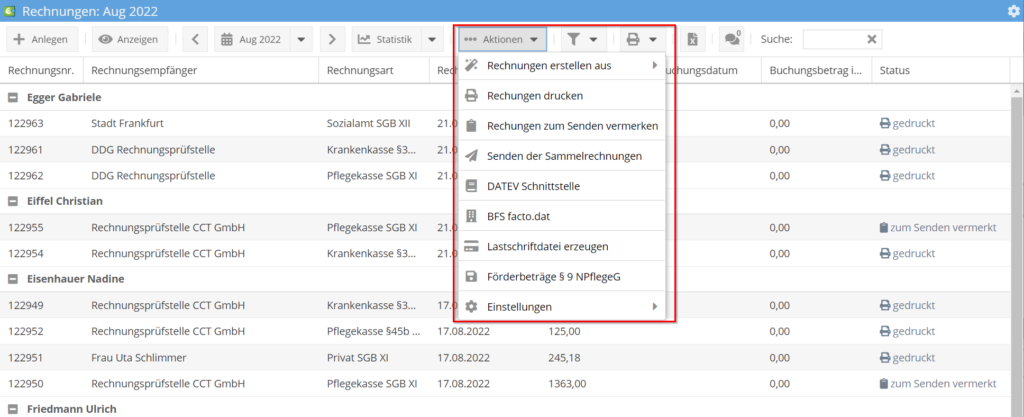Open the Aug 2022 month dropdown arrow
1024x417 pixels.
(x=301, y=39)
